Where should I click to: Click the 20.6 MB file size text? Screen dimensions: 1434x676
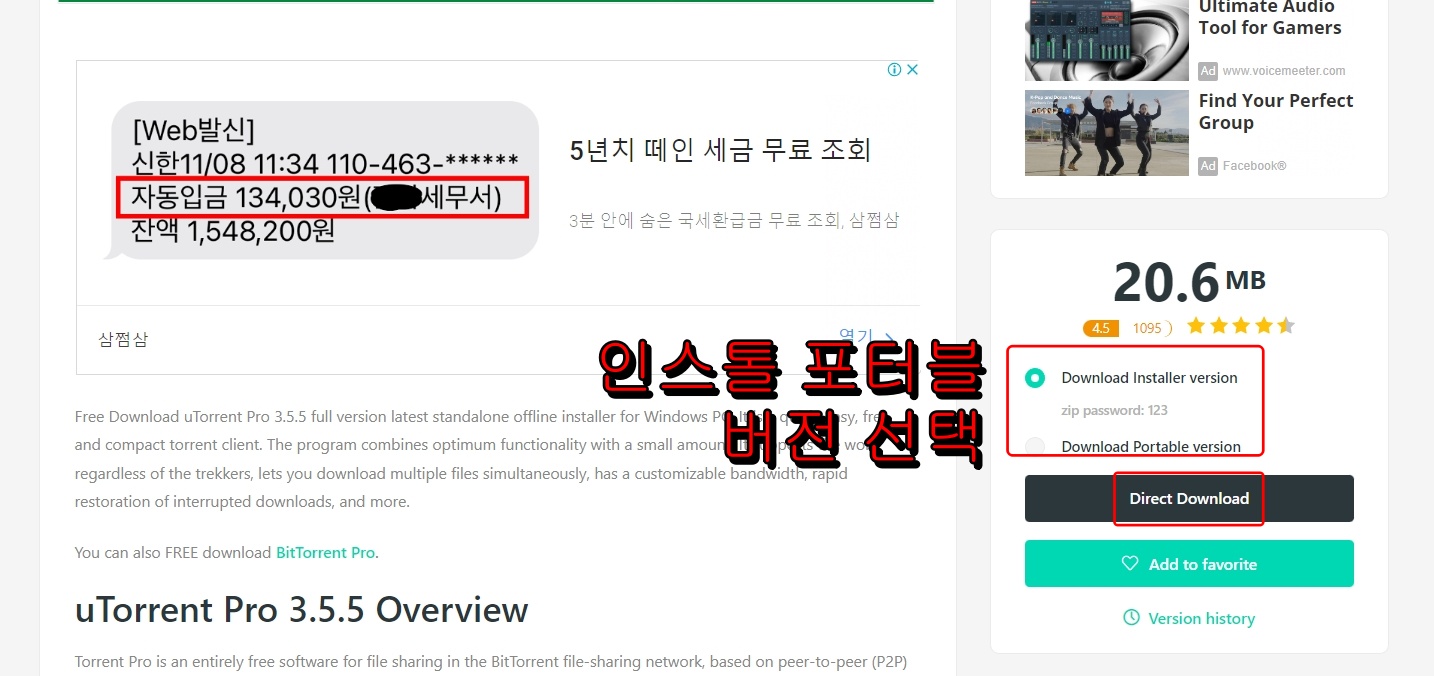(1189, 282)
